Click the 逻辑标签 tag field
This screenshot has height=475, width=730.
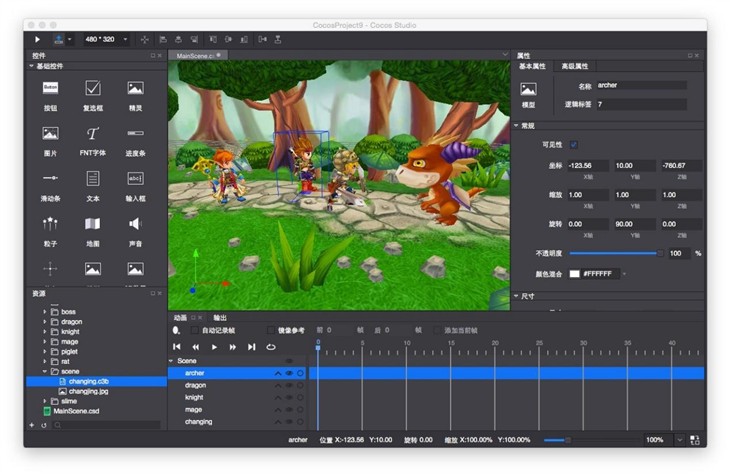point(641,104)
